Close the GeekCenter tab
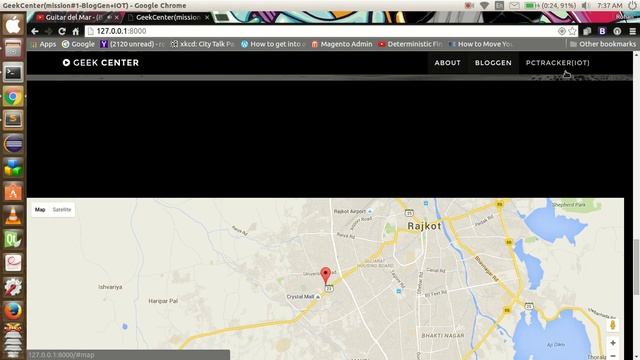640x360 pixels. point(207,18)
